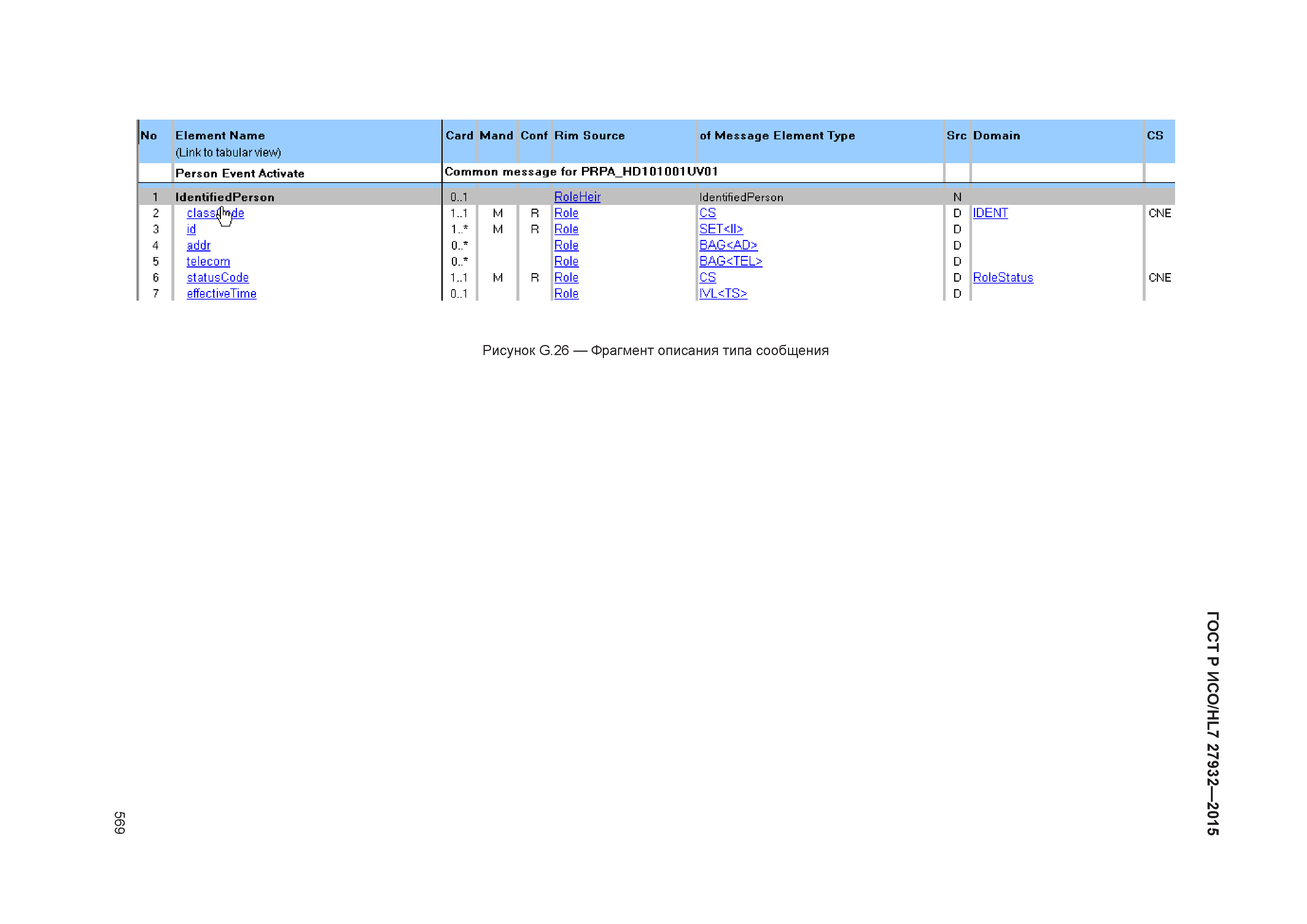Click Role link in classCode row
1307x924 pixels.
(566, 213)
